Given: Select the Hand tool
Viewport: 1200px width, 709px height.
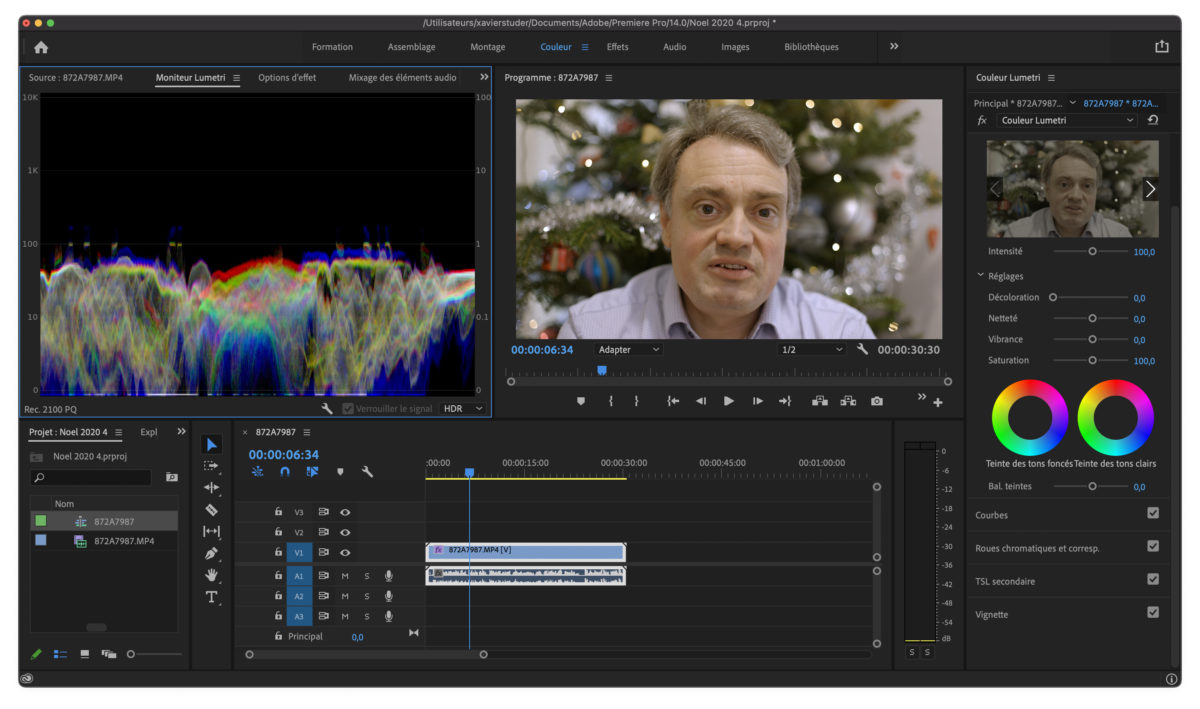Looking at the screenshot, I should (211, 575).
